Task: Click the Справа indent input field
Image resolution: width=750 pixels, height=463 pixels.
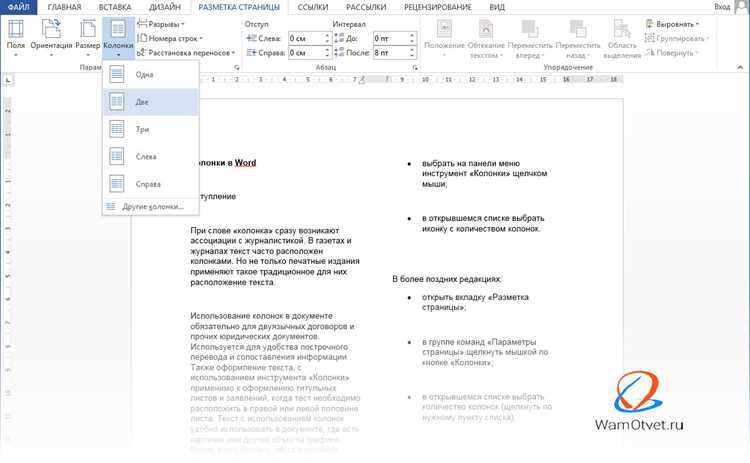Action: [x=306, y=53]
